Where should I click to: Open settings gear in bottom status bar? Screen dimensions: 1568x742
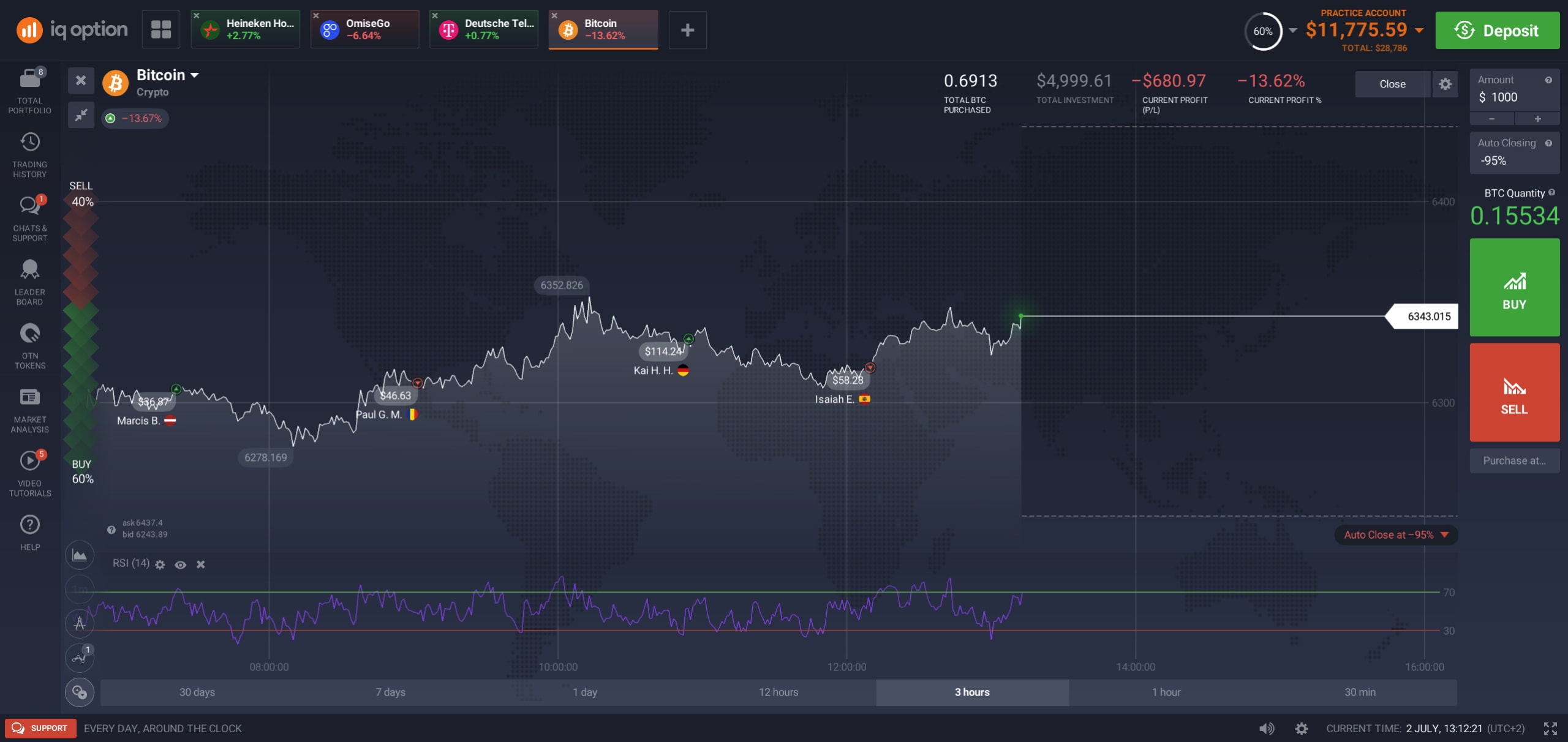tap(1302, 729)
